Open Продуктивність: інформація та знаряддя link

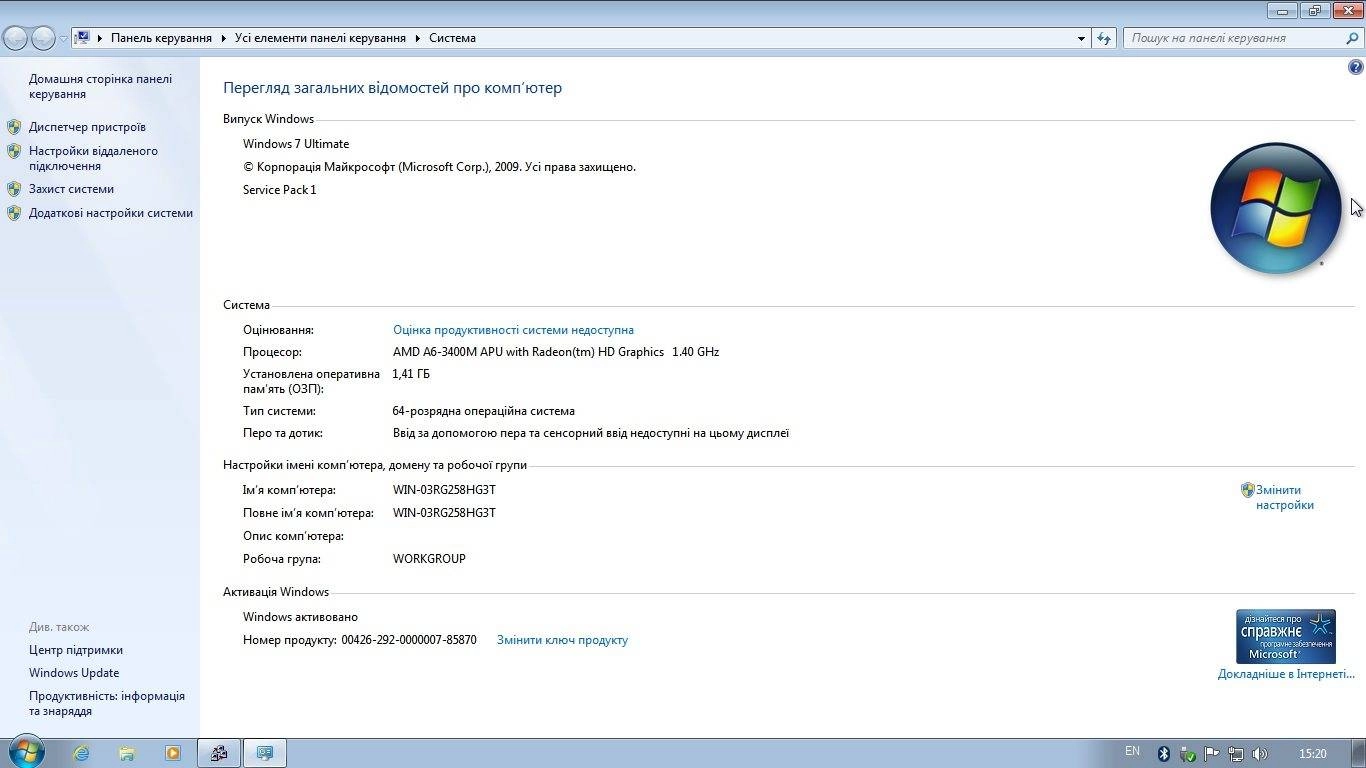click(107, 703)
